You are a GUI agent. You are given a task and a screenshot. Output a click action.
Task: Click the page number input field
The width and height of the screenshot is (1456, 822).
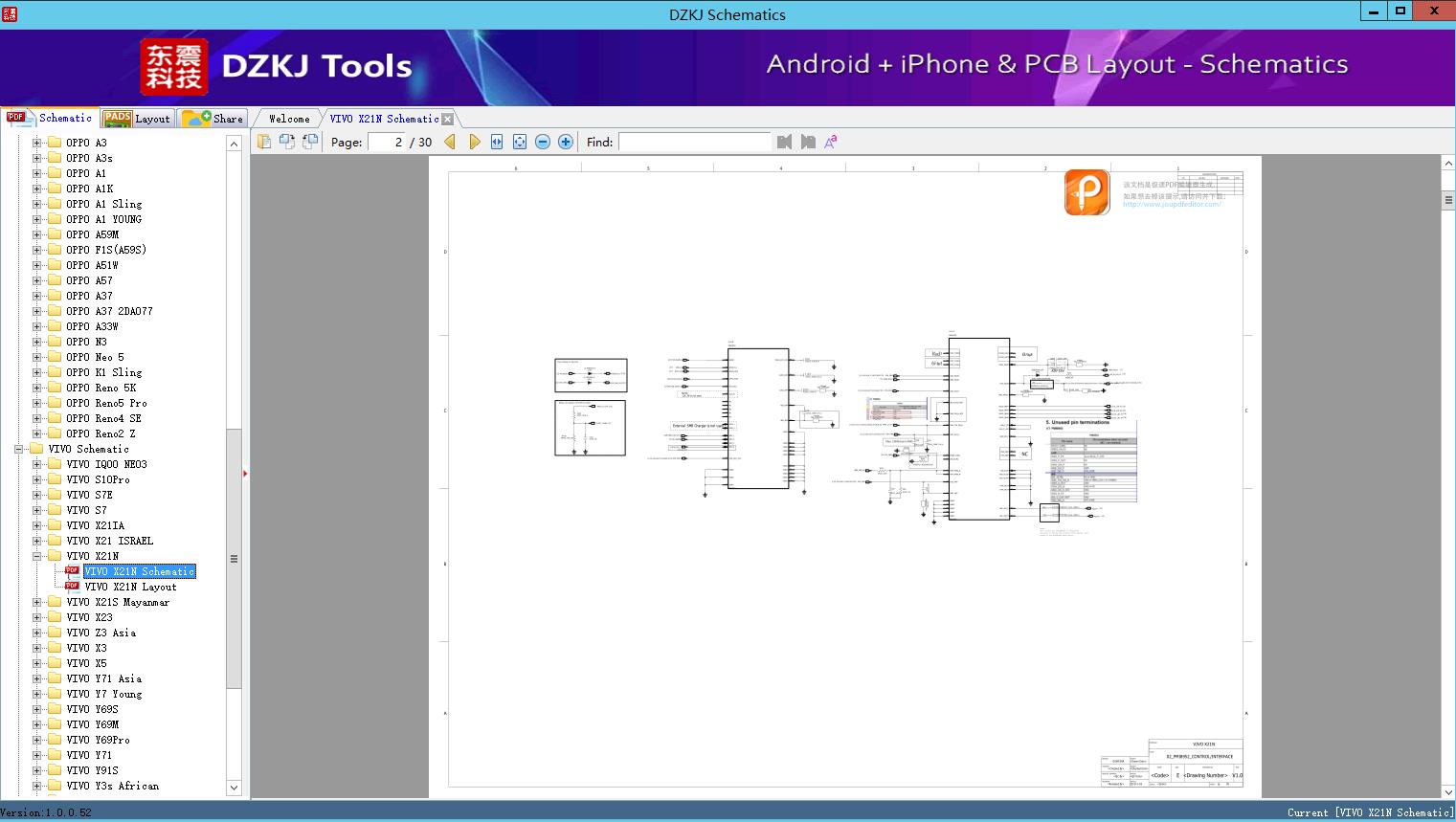pos(387,142)
